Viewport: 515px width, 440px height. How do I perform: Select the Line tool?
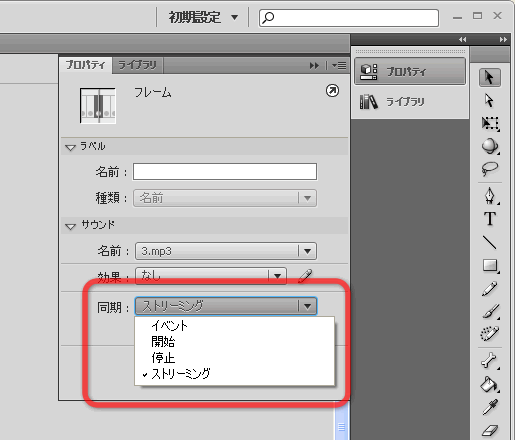point(490,242)
